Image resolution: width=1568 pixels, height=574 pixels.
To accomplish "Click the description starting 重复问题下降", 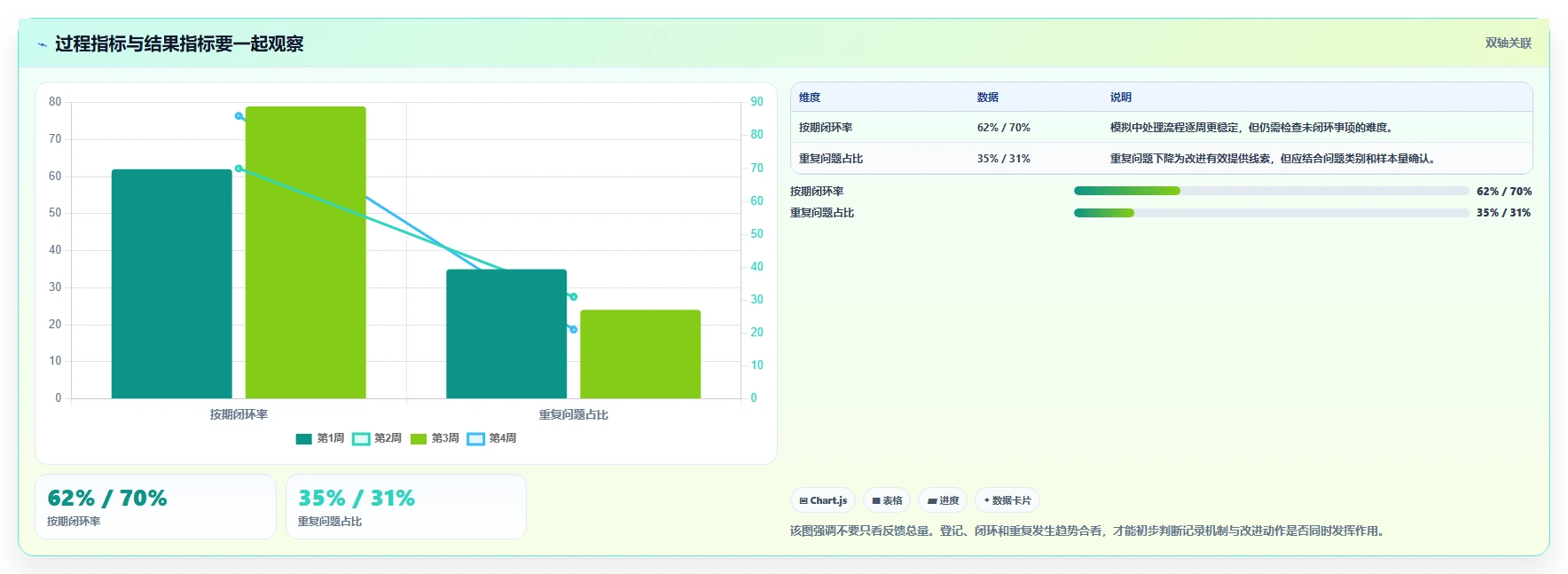I will (x=1274, y=159).
